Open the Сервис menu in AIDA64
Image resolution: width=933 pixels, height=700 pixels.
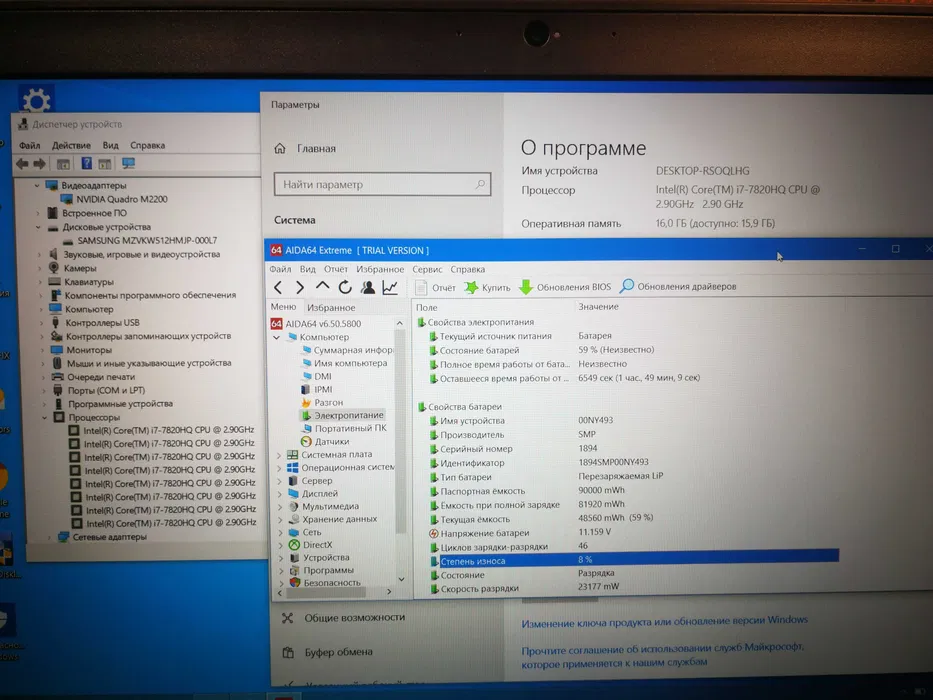(x=428, y=268)
